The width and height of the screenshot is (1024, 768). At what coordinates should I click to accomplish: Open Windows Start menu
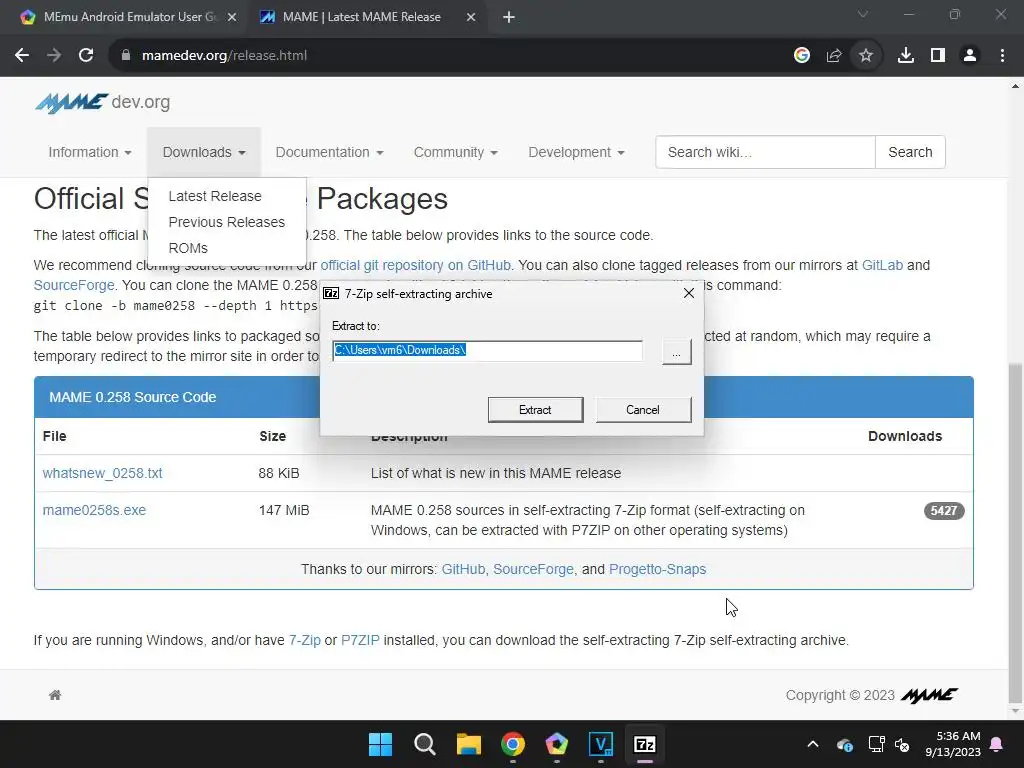click(380, 744)
